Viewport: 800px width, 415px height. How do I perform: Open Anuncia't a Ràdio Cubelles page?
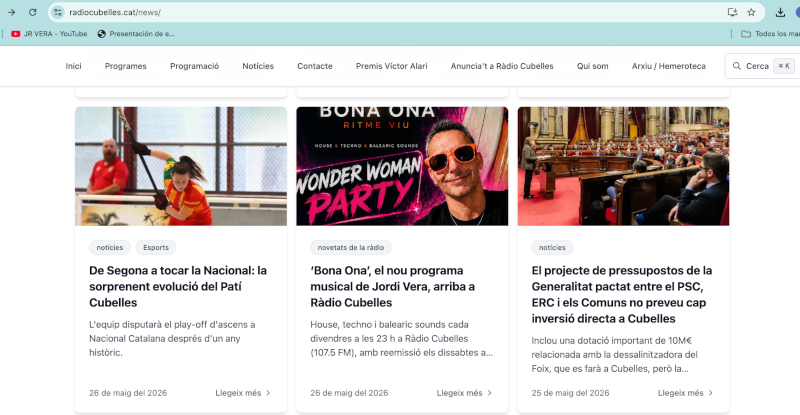[x=502, y=66]
